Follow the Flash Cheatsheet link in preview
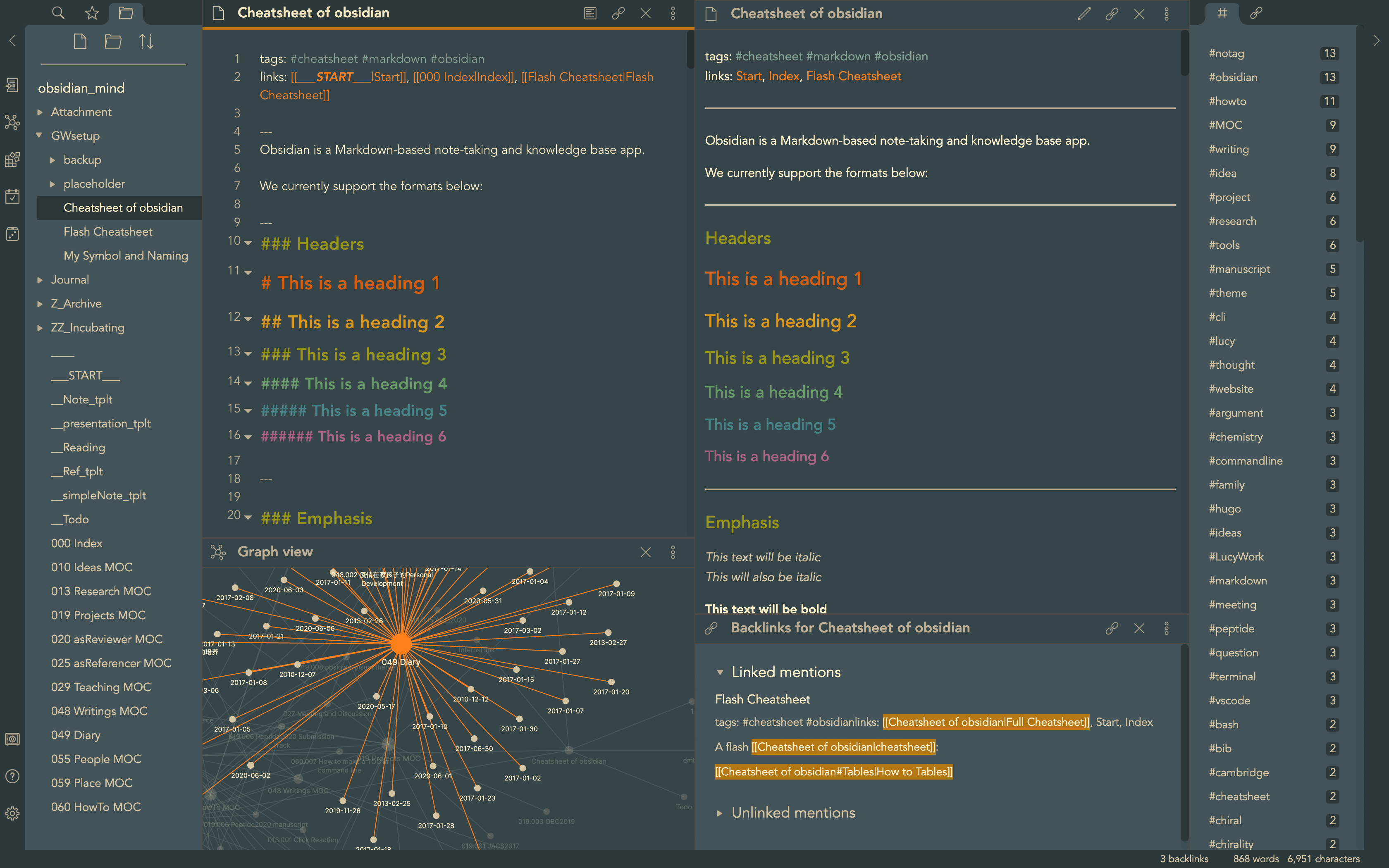1389x868 pixels. pyautogui.click(x=854, y=76)
